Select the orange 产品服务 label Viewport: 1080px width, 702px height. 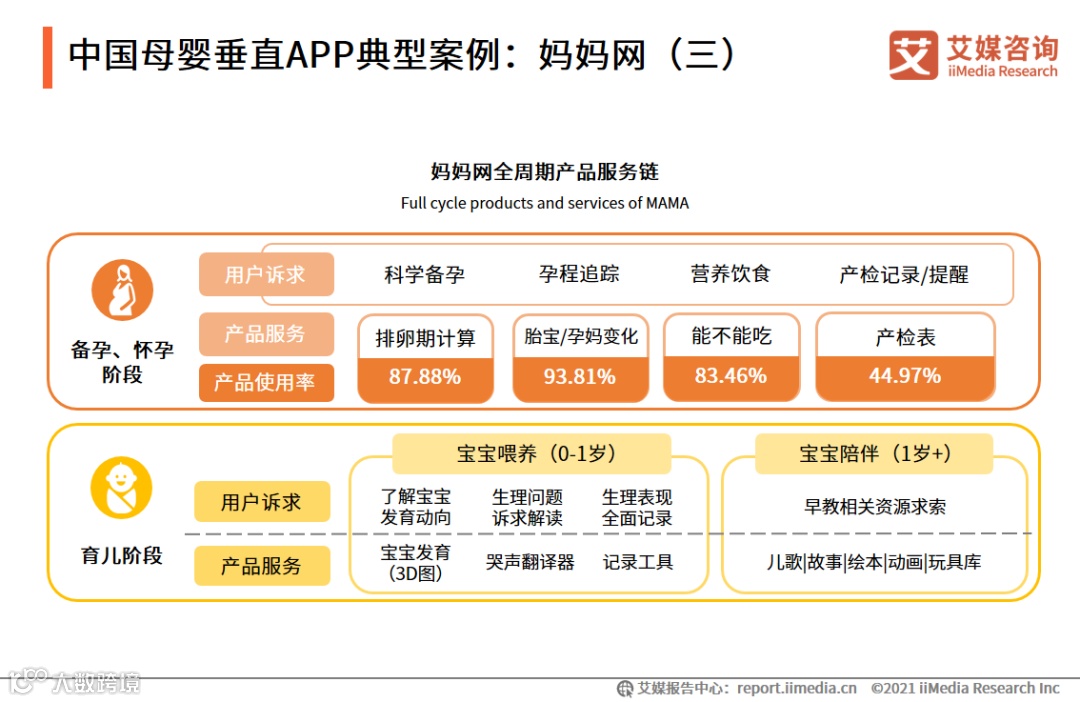coord(267,334)
